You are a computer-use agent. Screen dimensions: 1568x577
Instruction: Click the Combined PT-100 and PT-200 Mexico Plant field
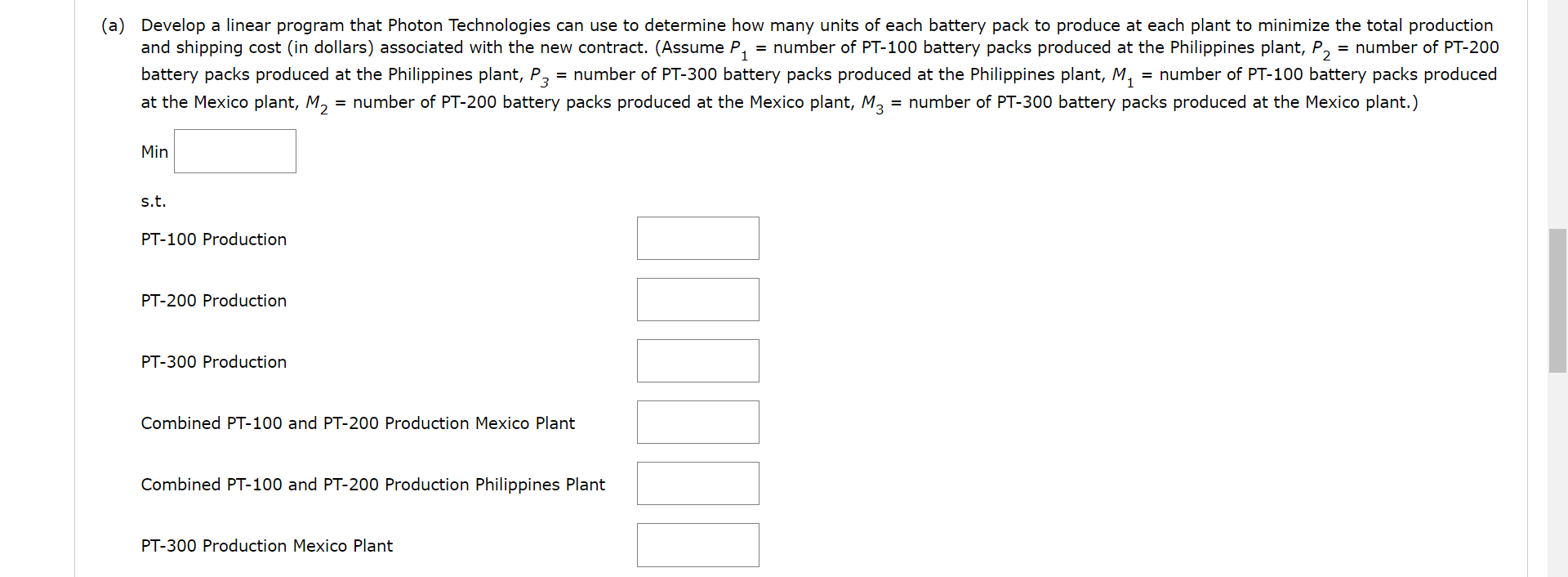697,422
